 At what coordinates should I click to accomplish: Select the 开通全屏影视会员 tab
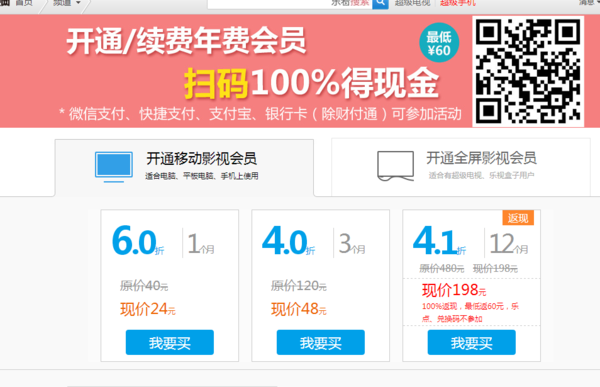(461, 167)
